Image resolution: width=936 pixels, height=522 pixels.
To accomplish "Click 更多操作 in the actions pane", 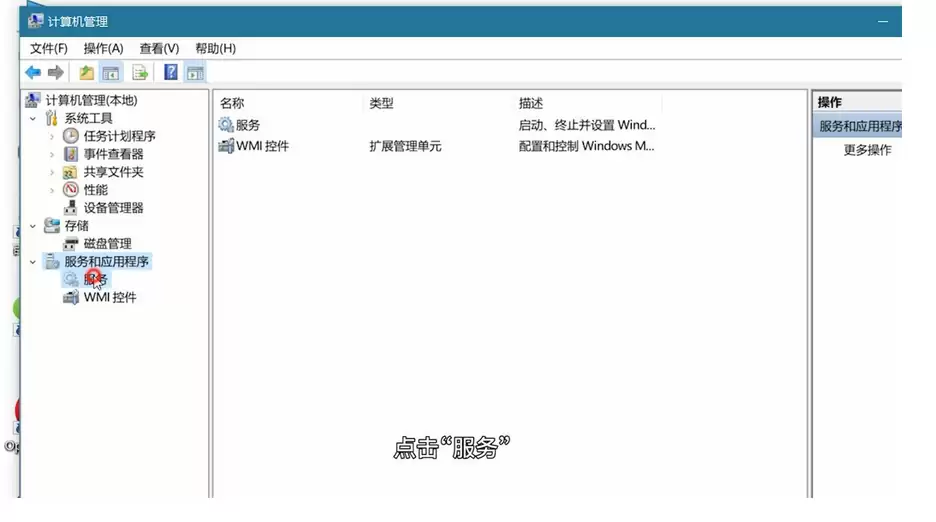I will coord(867,150).
